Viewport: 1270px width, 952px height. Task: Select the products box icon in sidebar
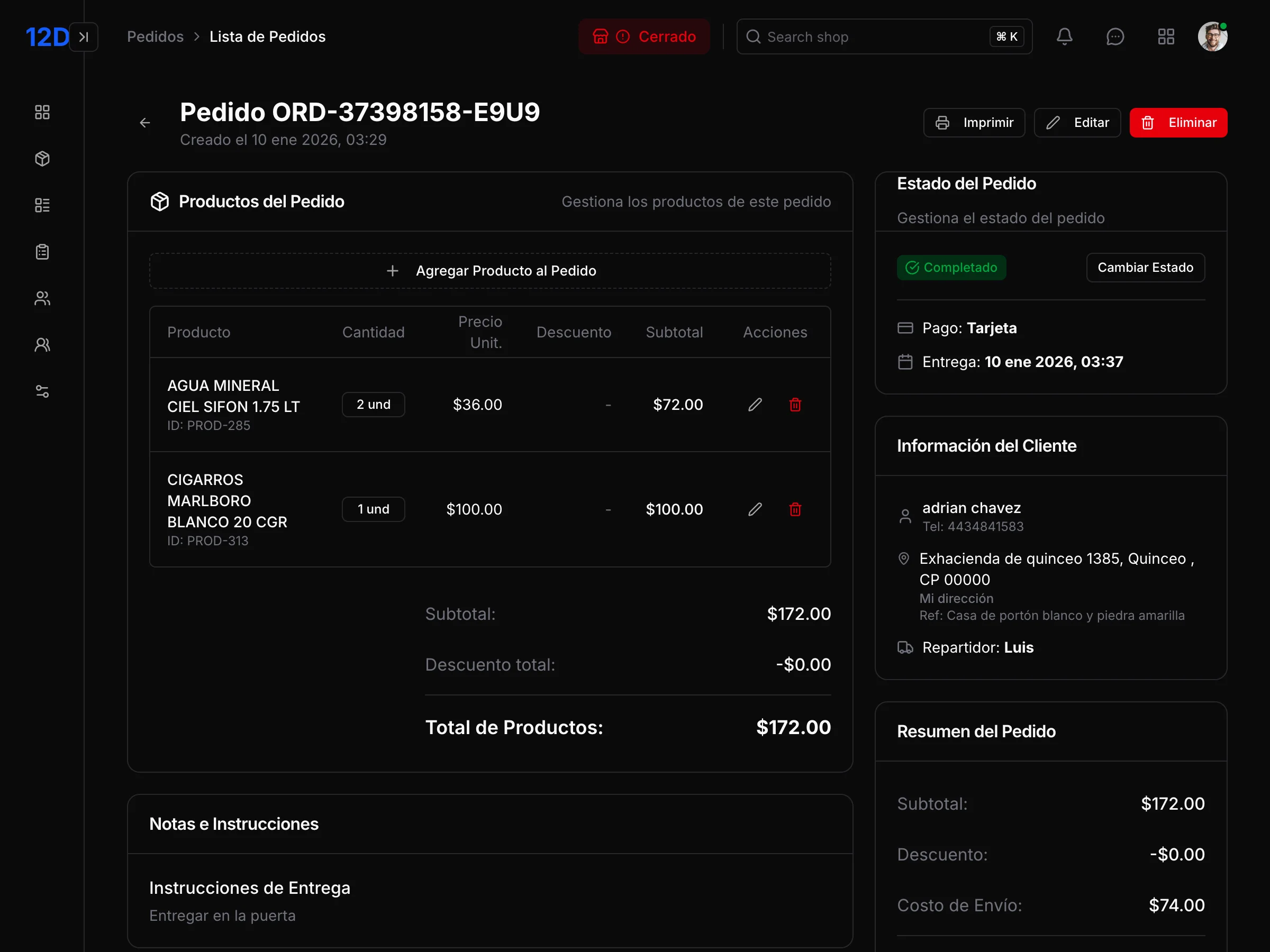coord(42,159)
